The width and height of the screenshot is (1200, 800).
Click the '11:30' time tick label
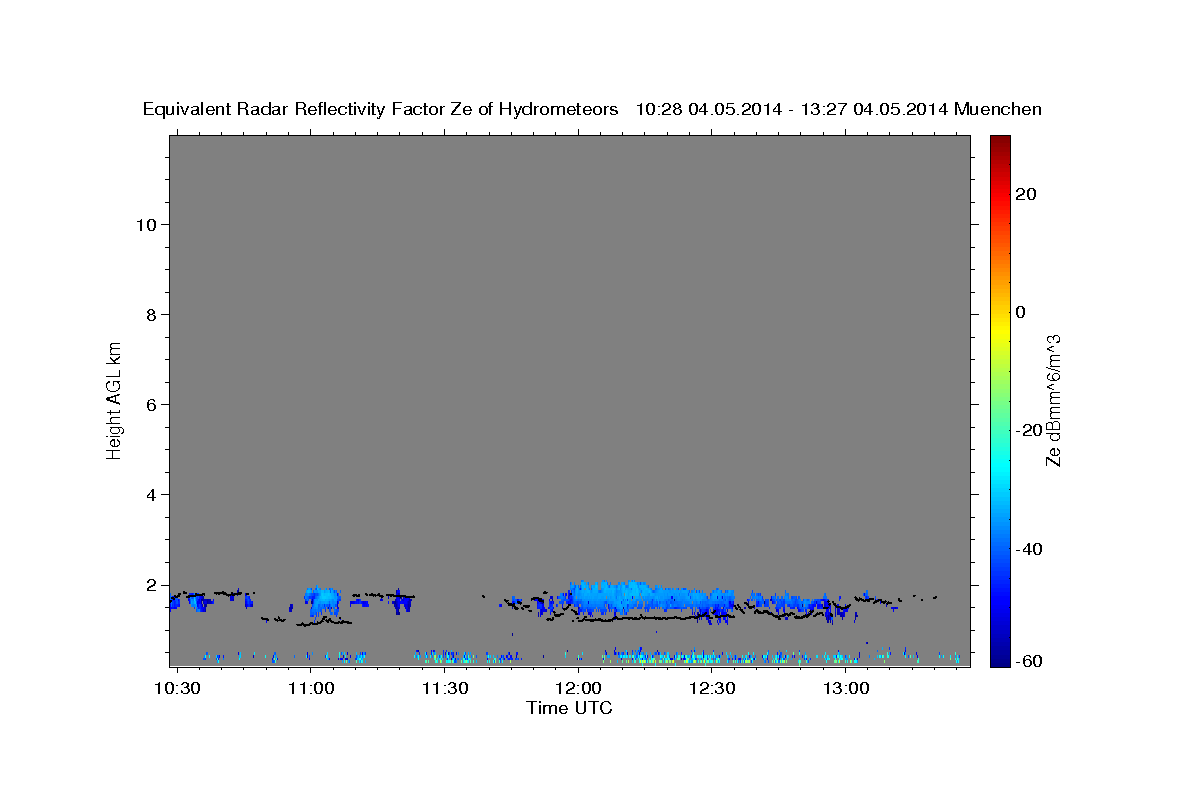pyautogui.click(x=444, y=688)
